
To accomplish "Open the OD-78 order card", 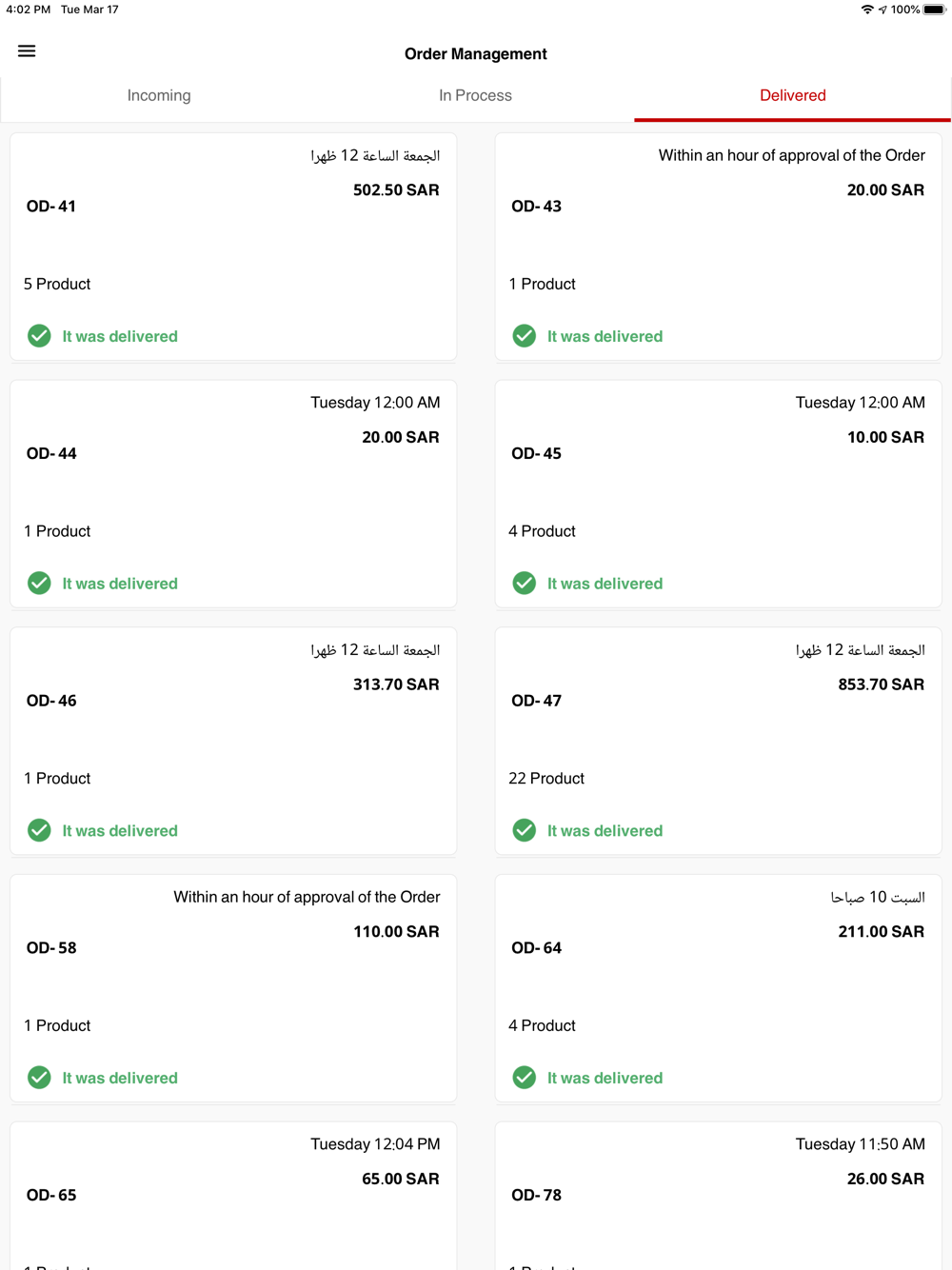I will pyautogui.click(x=719, y=1196).
